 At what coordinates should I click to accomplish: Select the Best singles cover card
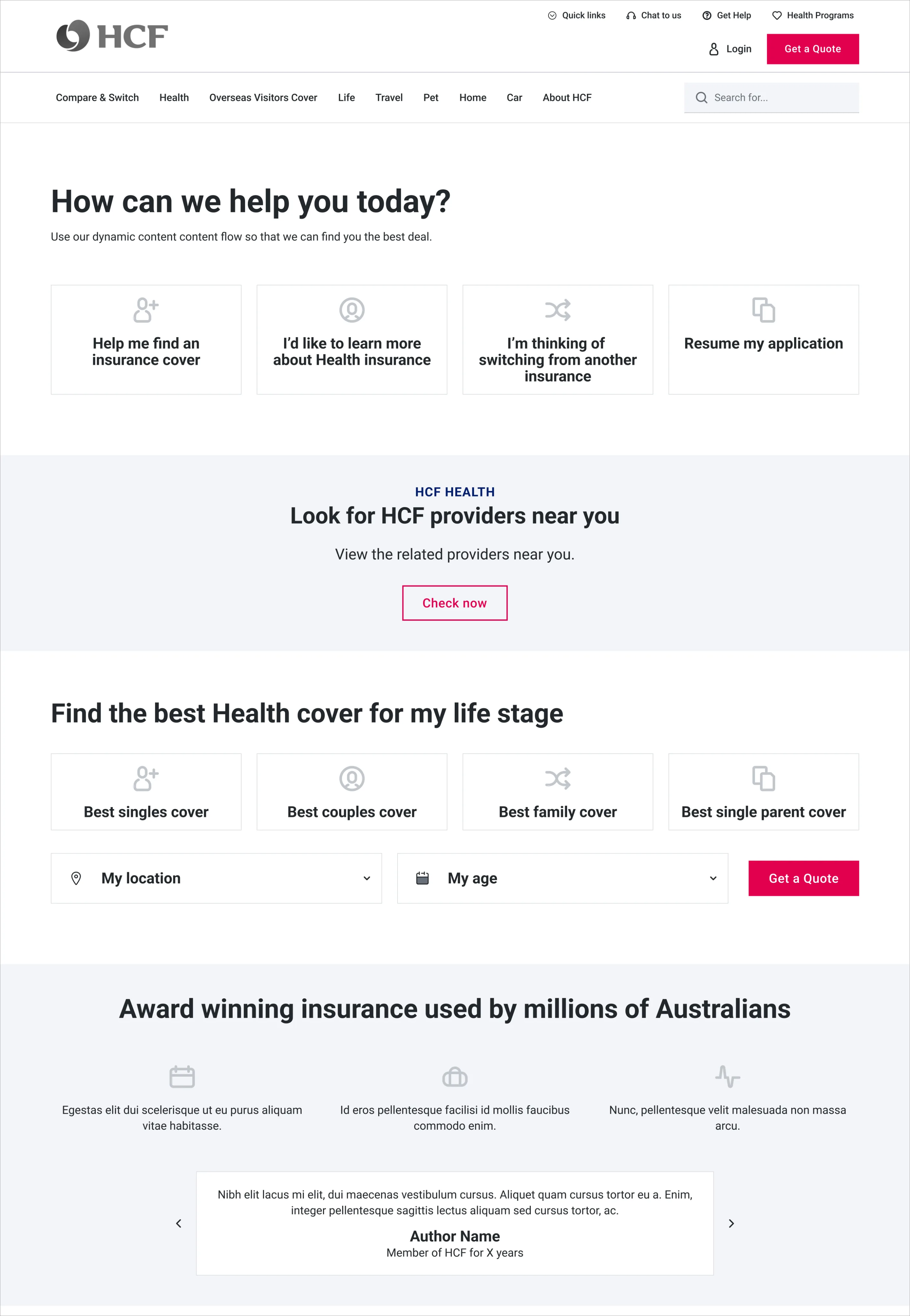(x=146, y=791)
